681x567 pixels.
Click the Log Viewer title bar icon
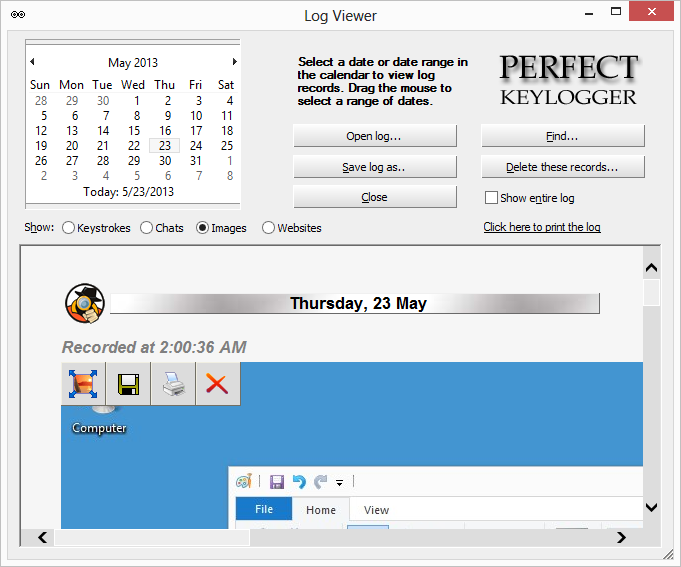pyautogui.click(x=17, y=16)
